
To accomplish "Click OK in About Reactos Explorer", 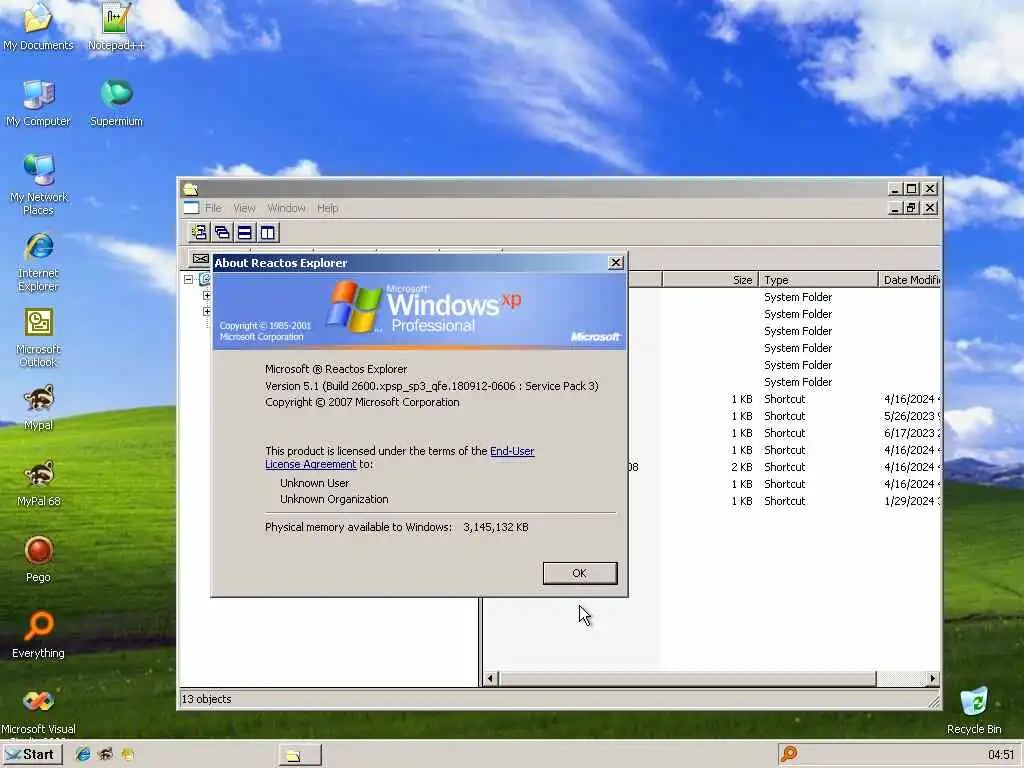I will click(580, 573).
